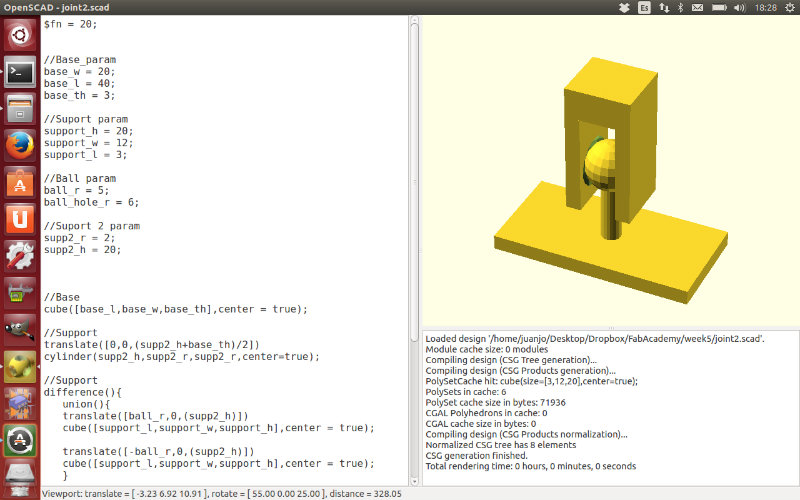Open the battery status indicator
Screen dimensions: 800x500
(x=719, y=8)
